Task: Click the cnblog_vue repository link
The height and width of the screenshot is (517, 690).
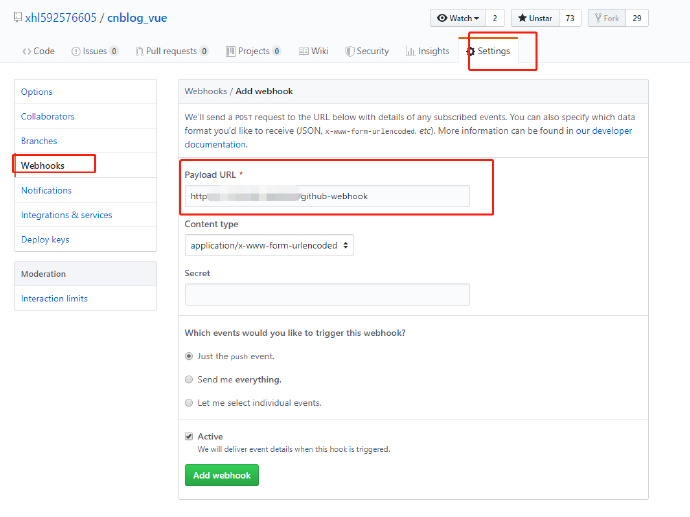Action: (x=137, y=18)
